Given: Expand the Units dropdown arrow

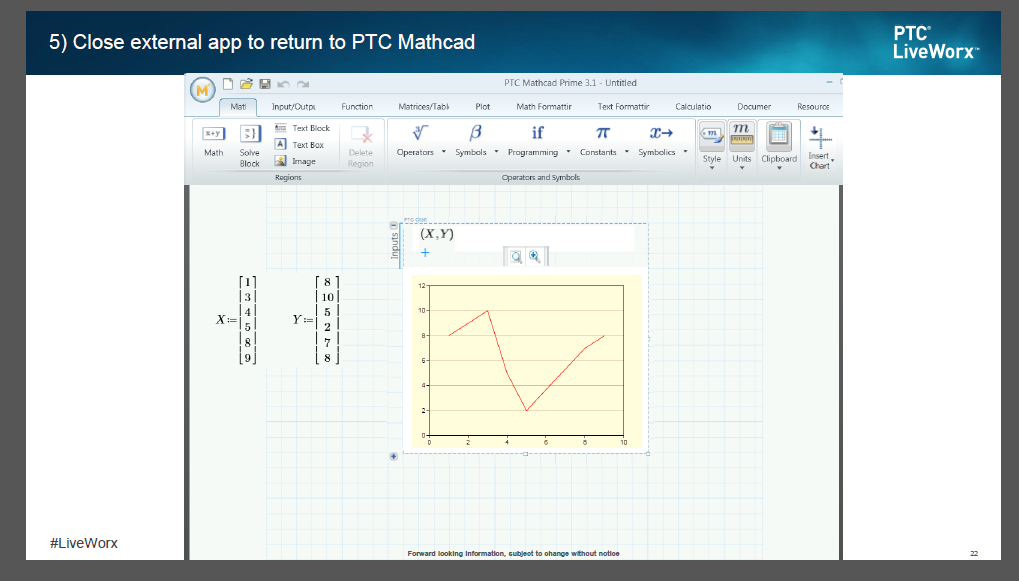Looking at the screenshot, I should pos(742,168).
